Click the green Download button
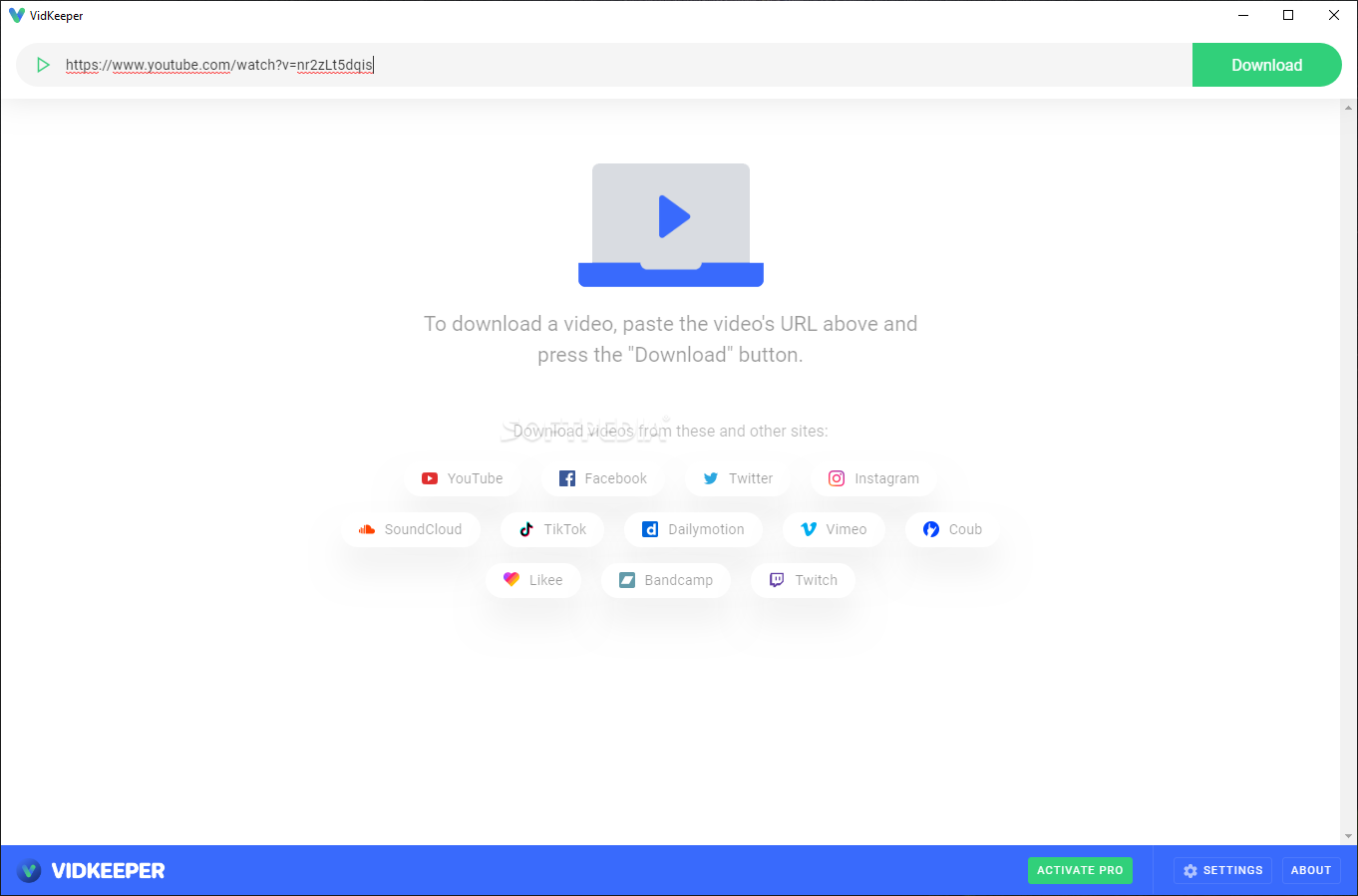Image resolution: width=1358 pixels, height=896 pixels. [1266, 65]
